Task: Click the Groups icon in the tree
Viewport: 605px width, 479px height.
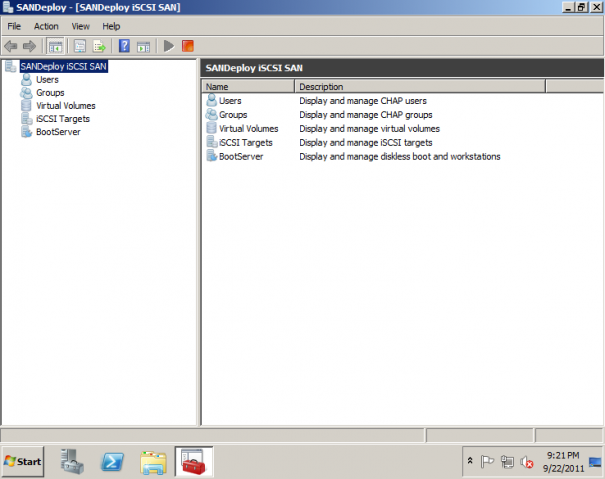Action: [x=27, y=93]
